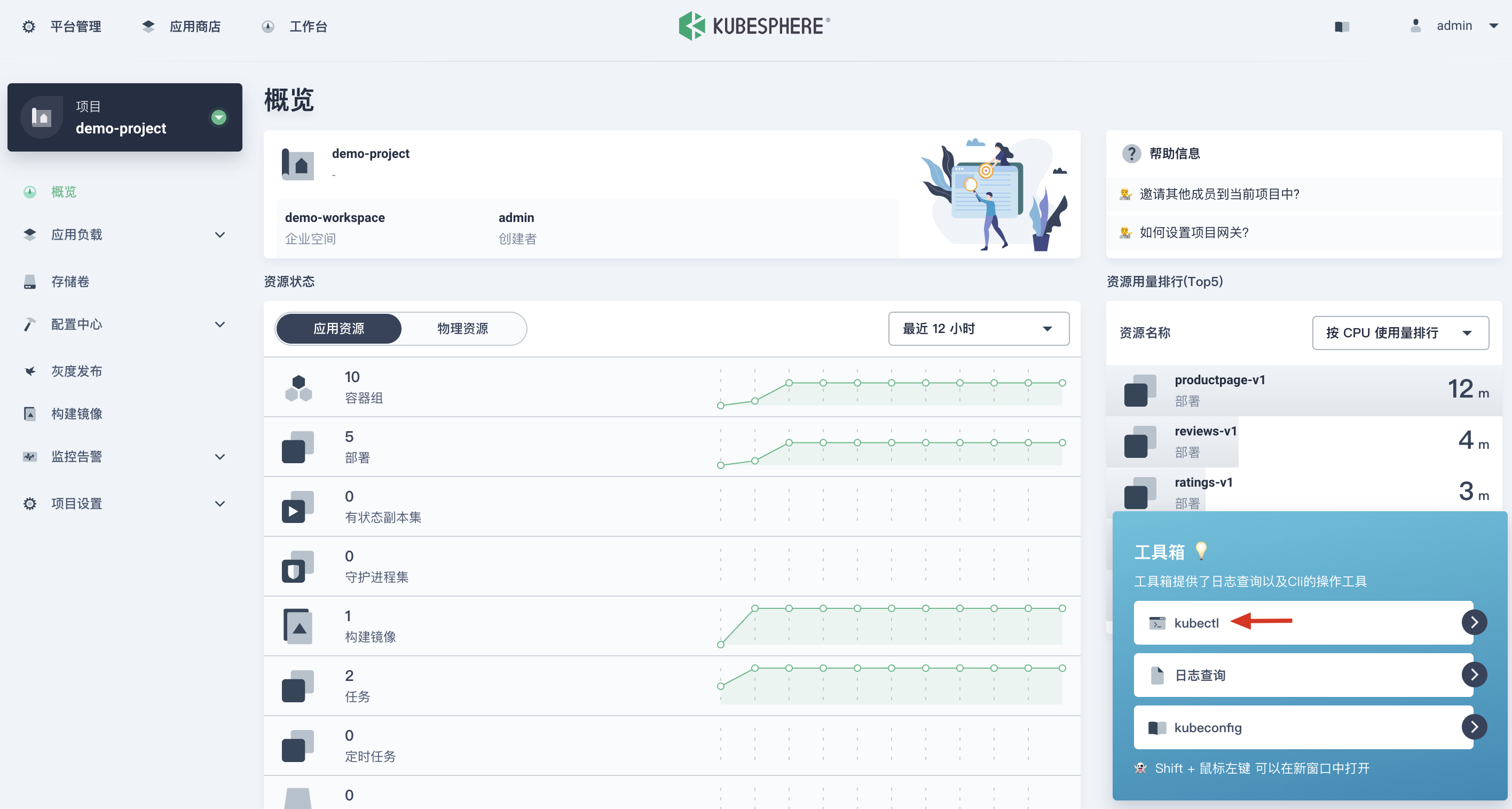Viewport: 1512px width, 809px height.
Task: Open kubeconfig via its arrow control
Action: (x=1475, y=727)
